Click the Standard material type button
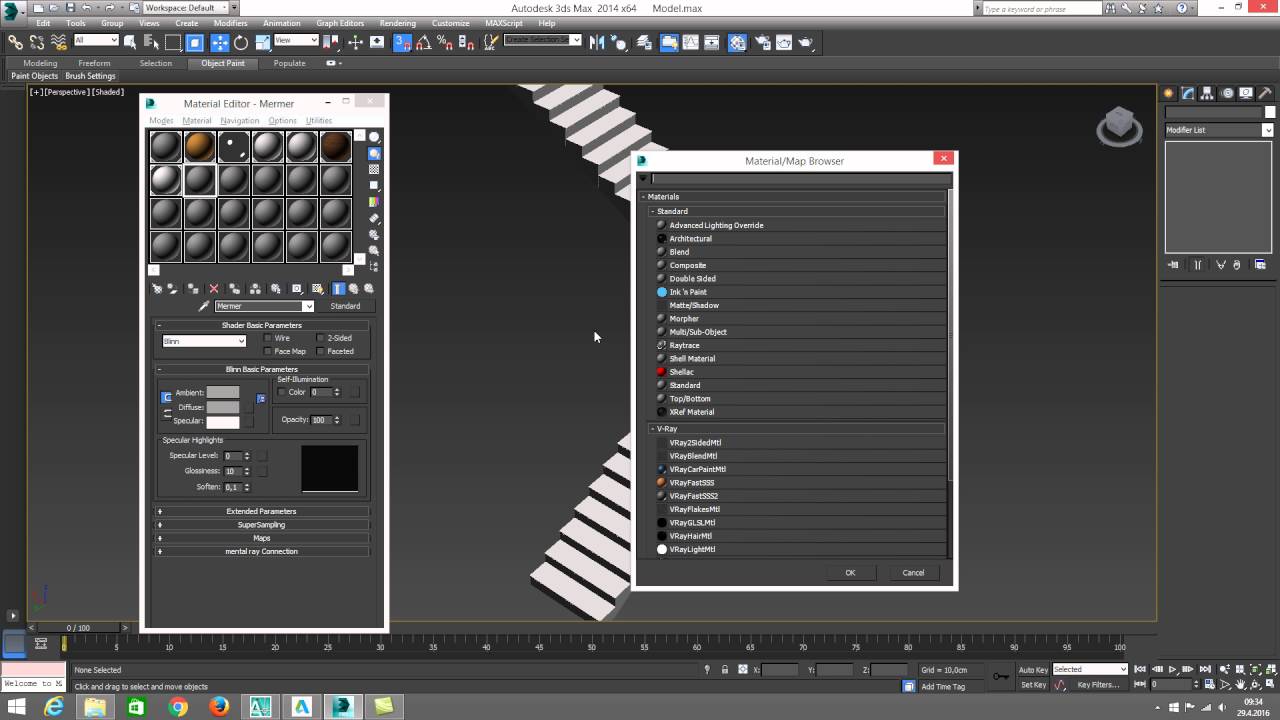 pos(345,306)
